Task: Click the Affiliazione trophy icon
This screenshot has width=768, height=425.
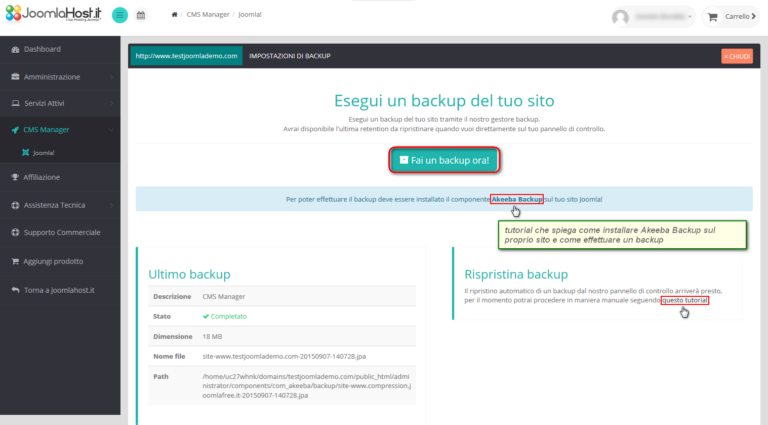Action: click(14, 177)
